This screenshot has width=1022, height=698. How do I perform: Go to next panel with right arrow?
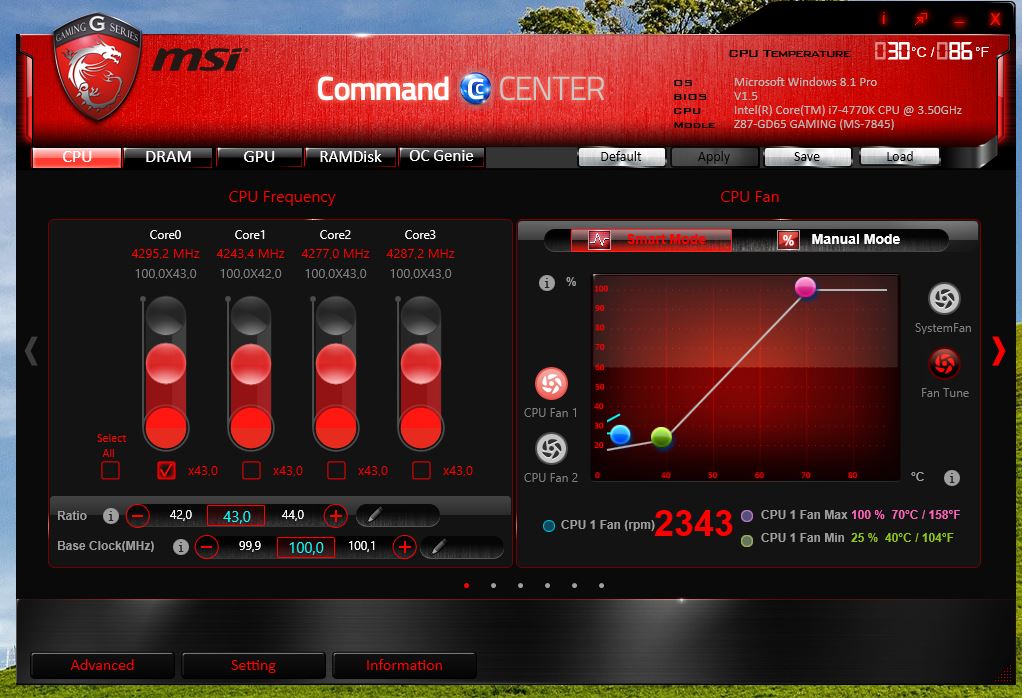pyautogui.click(x=998, y=351)
